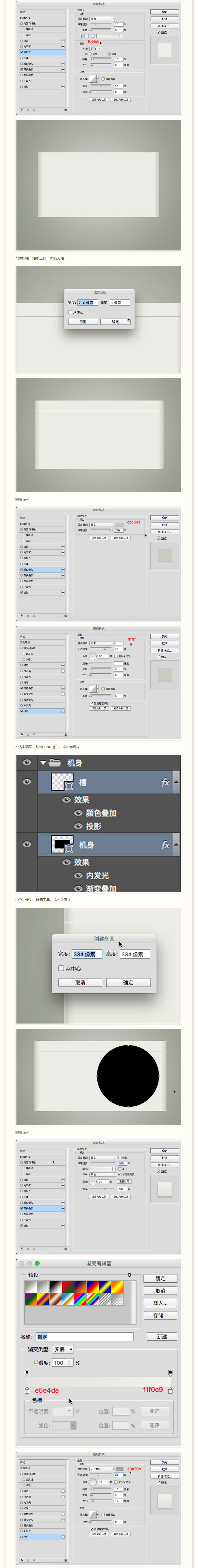Toggle visibility of the 机身 group folder
This screenshot has height=1568, width=198.
27,762
